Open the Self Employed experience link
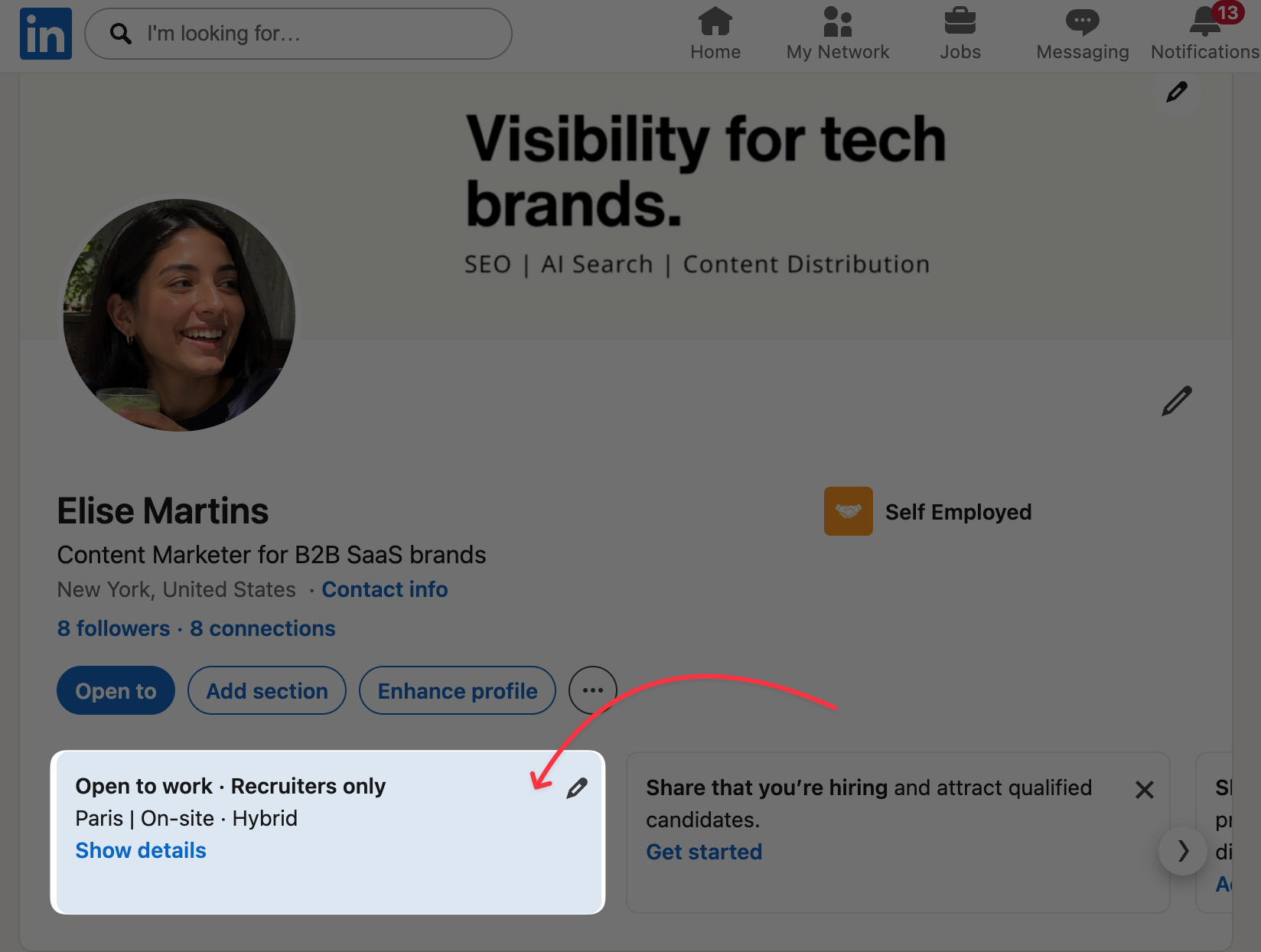Viewport: 1261px width, 952px height. [959, 512]
